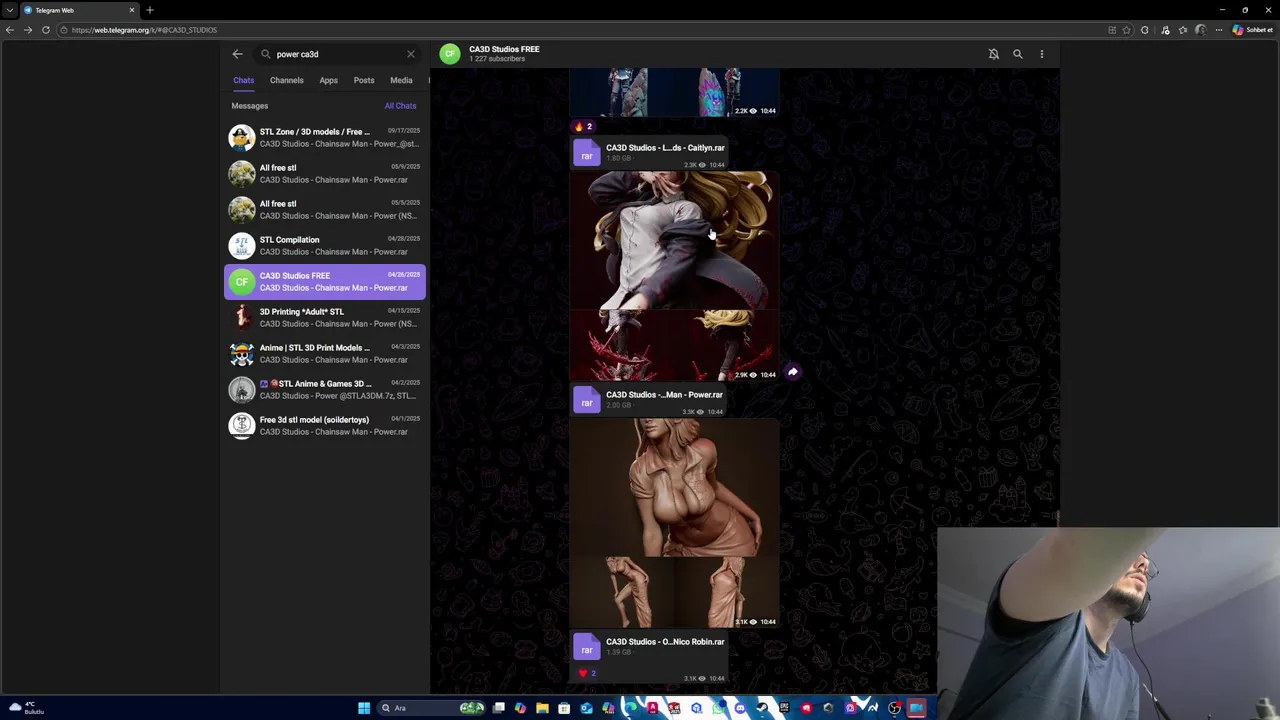Open File Explorer from the taskbar

click(x=542, y=708)
